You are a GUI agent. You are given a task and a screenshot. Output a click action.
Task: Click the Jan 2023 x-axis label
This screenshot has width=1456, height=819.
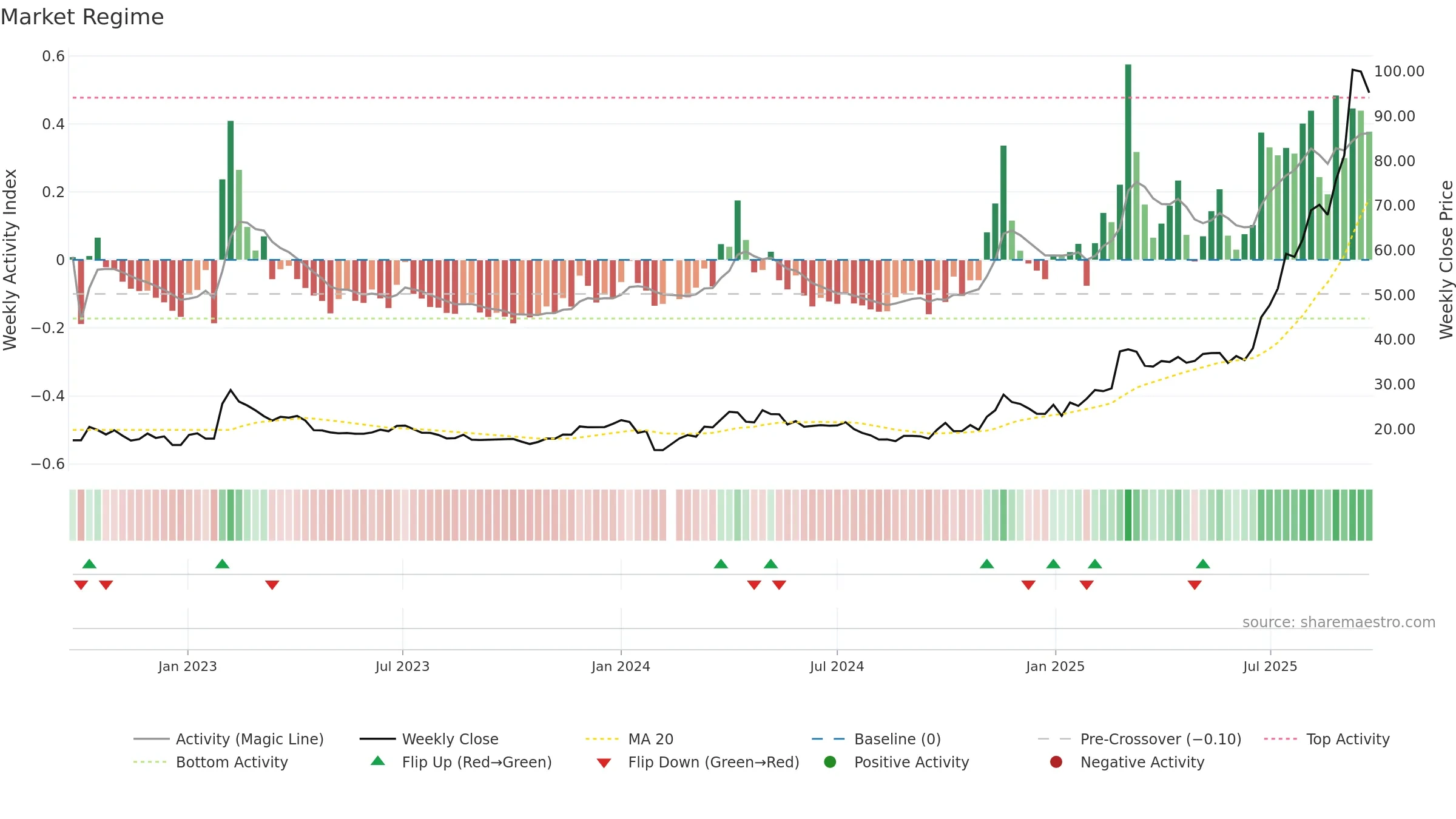(187, 666)
